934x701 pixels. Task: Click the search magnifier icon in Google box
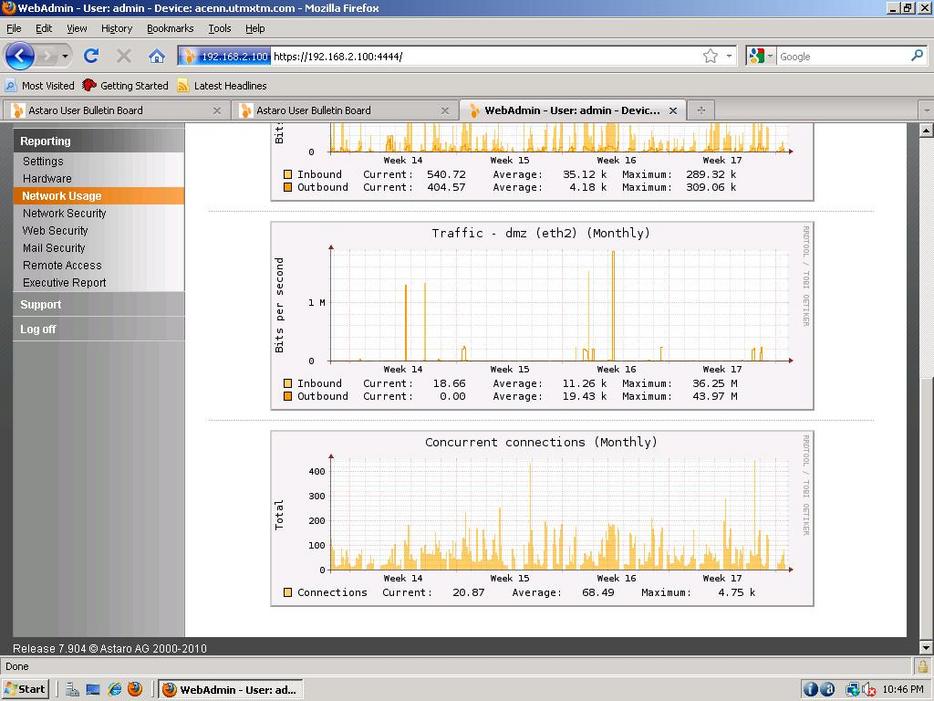(x=917, y=56)
